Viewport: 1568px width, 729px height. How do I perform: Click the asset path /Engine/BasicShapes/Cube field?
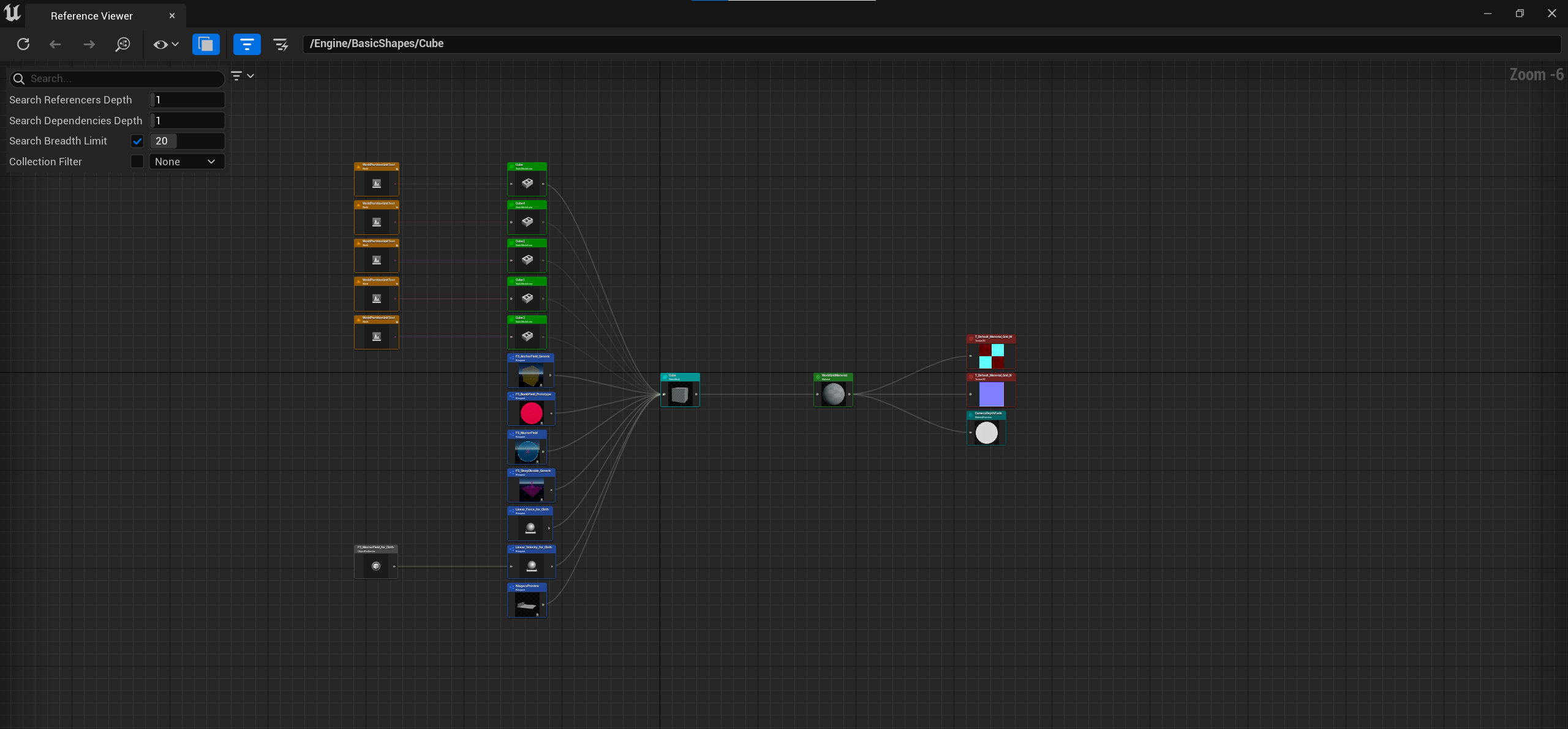coord(930,43)
